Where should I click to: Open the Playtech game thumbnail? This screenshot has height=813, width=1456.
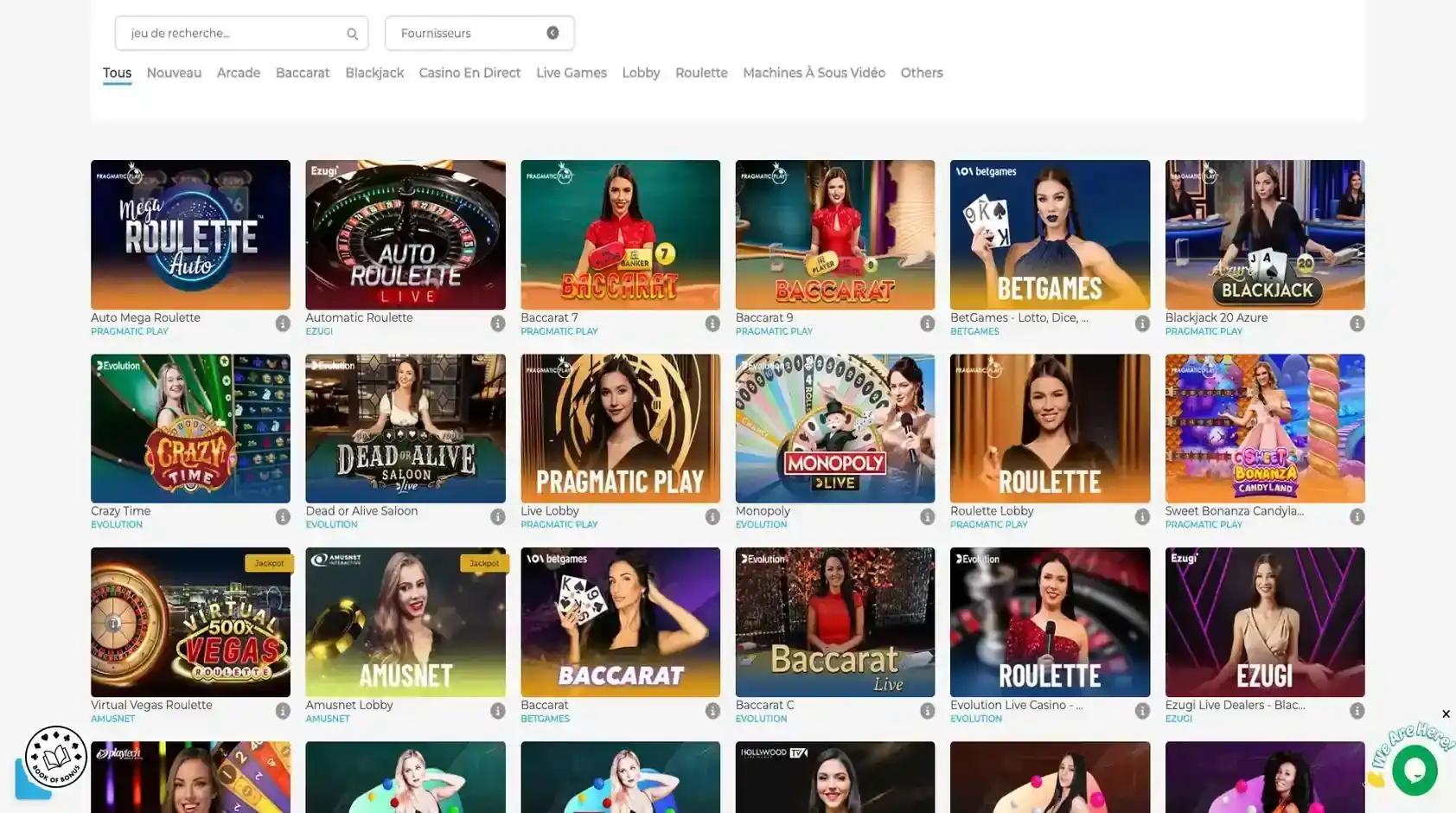[190, 777]
